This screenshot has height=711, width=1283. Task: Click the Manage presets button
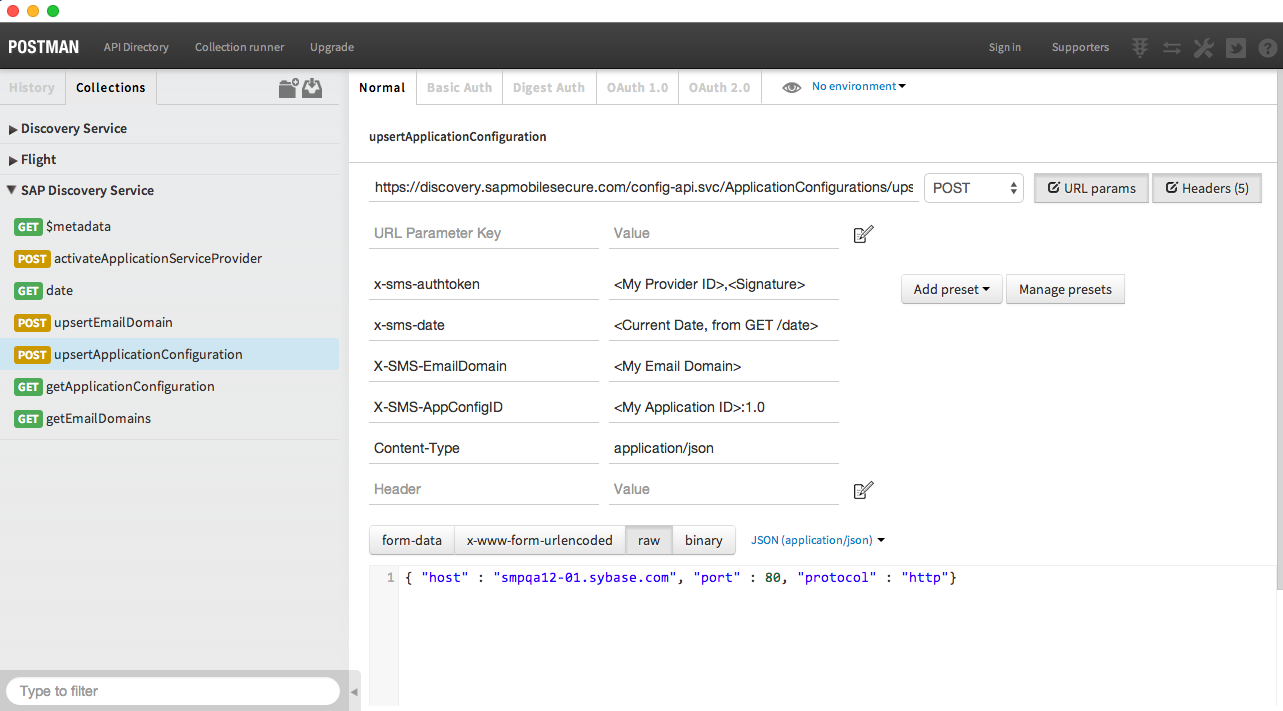1065,290
